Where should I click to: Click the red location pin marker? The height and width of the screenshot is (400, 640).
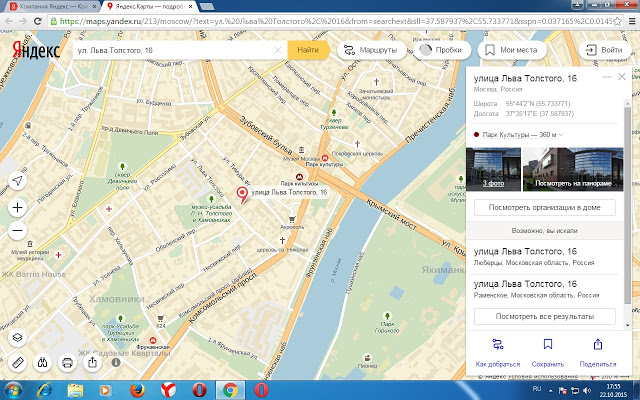tap(242, 195)
